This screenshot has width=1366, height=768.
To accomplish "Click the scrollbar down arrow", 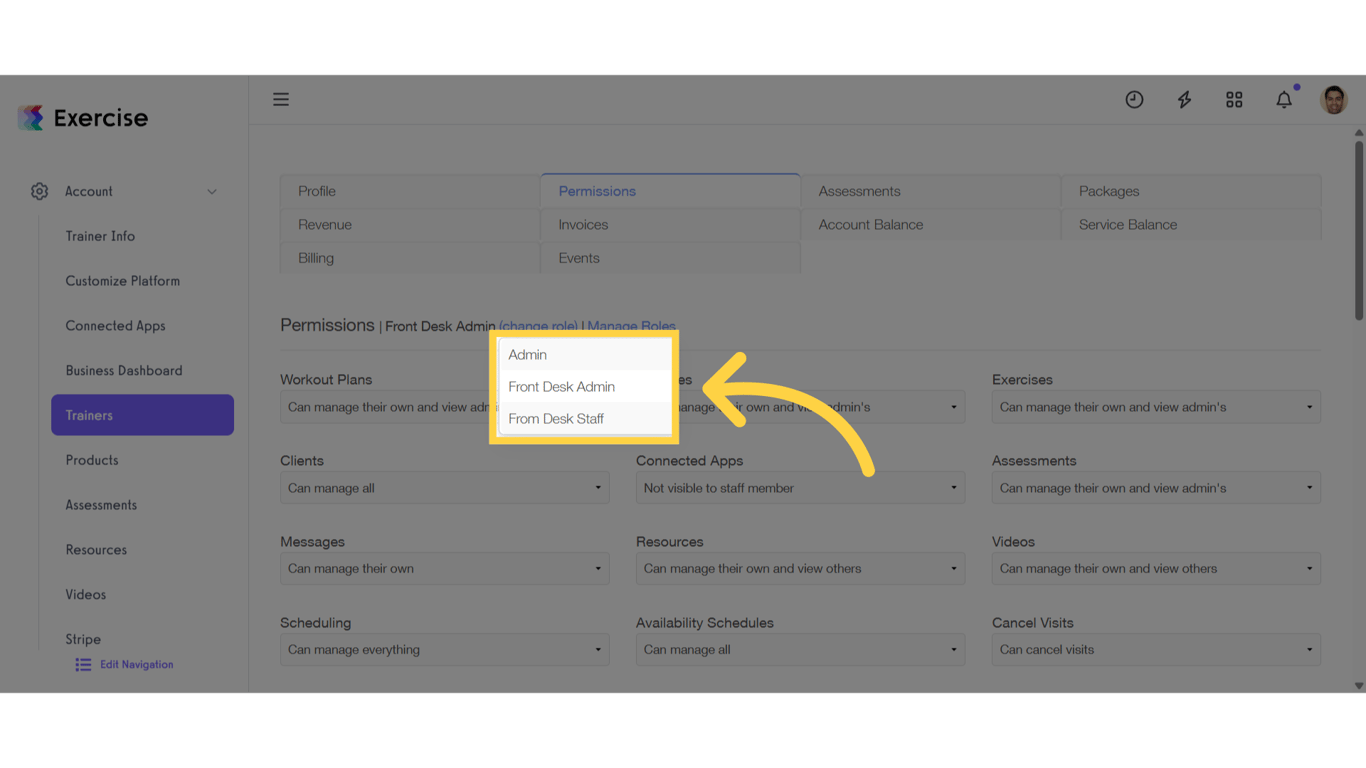I will 1359,686.
